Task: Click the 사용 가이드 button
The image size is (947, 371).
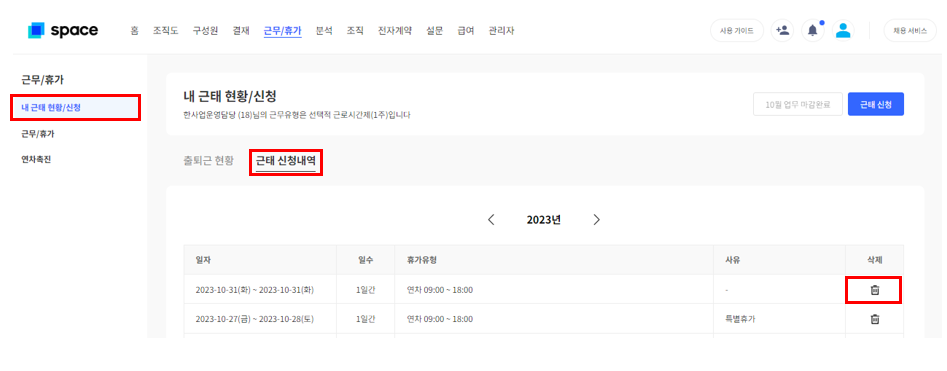Action: (737, 30)
